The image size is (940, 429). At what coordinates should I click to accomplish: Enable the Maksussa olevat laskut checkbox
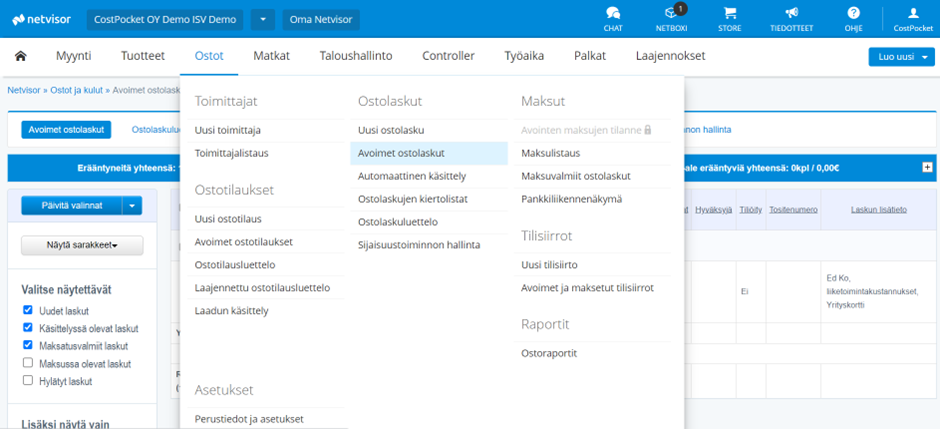pos(27,362)
